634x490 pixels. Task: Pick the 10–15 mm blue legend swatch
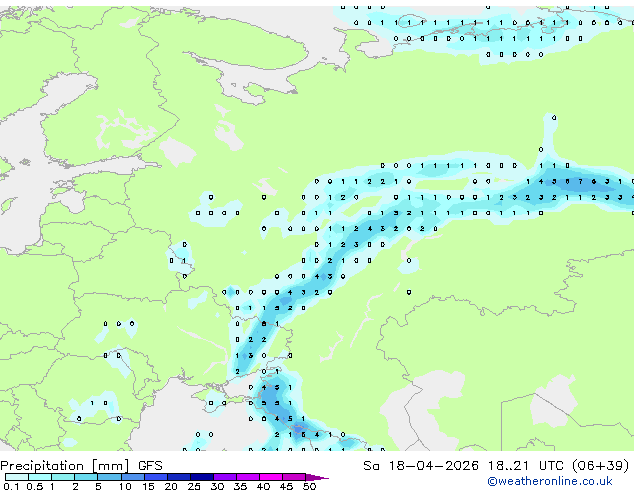coord(132,477)
